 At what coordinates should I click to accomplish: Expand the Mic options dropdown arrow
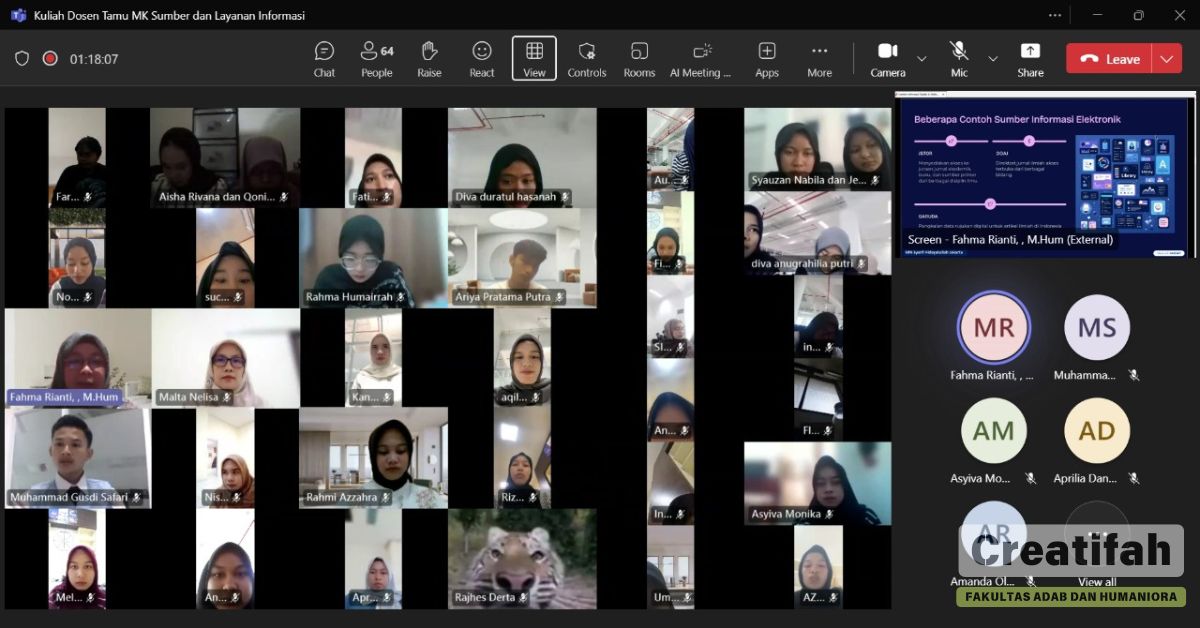tap(993, 59)
